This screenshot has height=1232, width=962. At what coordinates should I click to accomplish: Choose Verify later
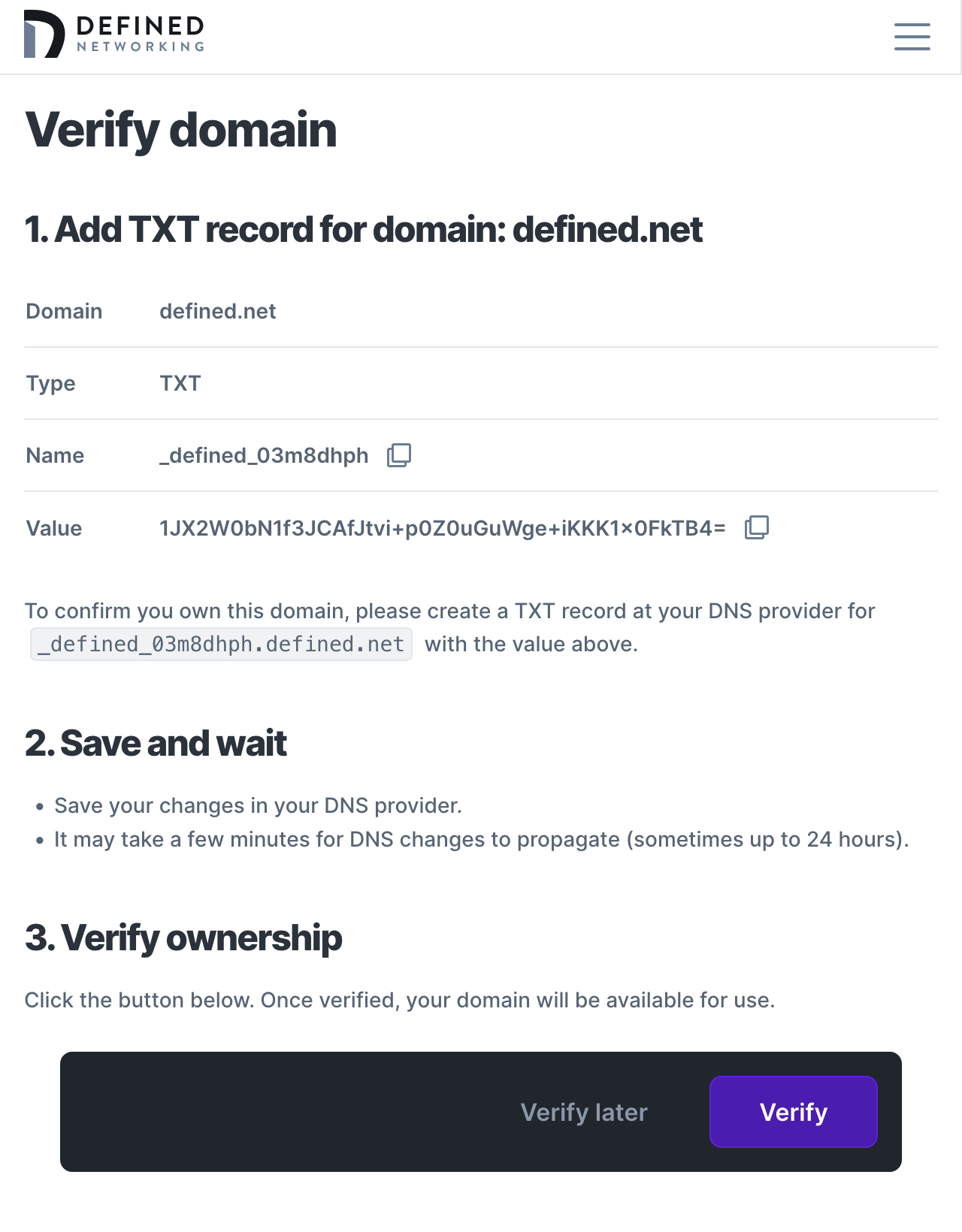click(584, 1112)
